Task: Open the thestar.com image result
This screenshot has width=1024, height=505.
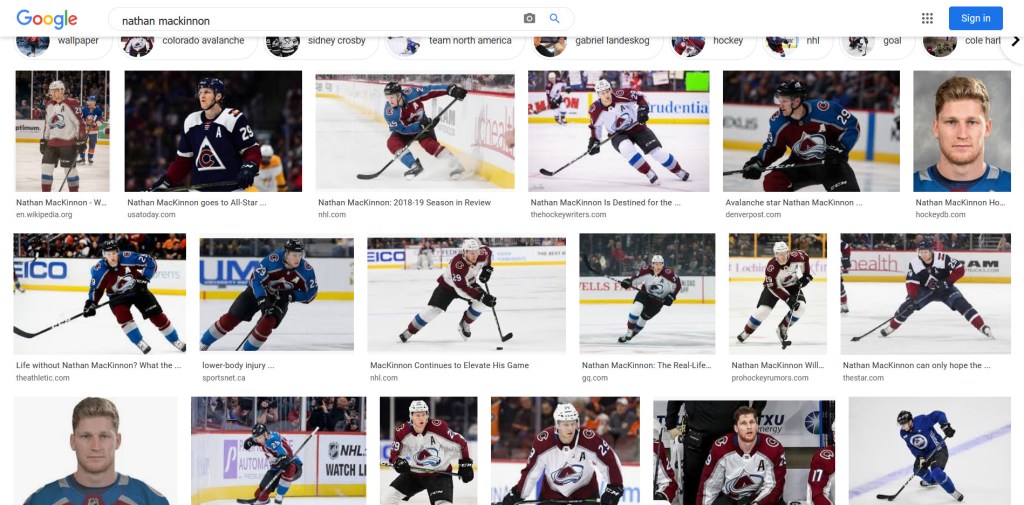Action: click(x=925, y=294)
